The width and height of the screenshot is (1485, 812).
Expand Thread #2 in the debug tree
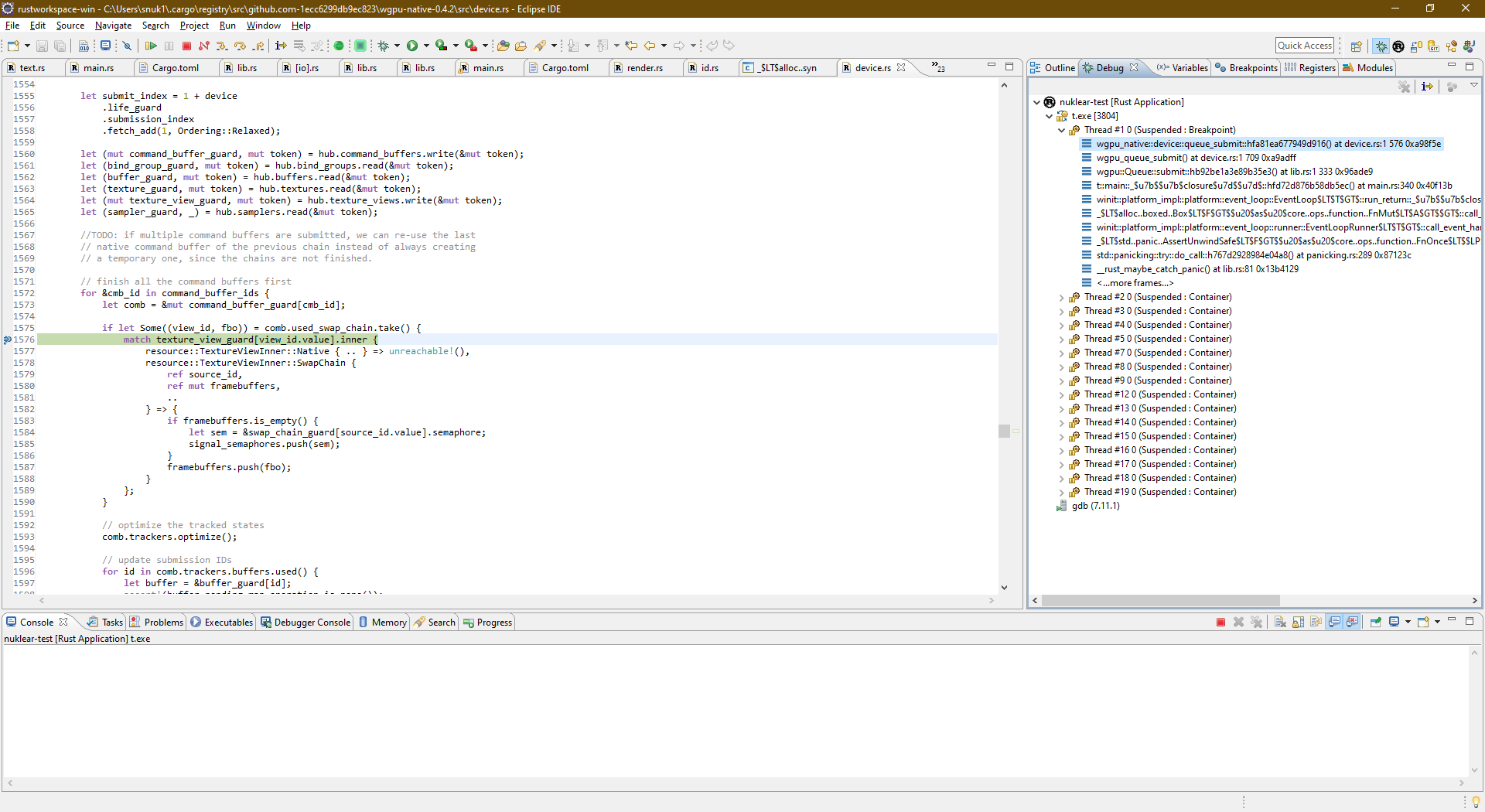(x=1061, y=298)
